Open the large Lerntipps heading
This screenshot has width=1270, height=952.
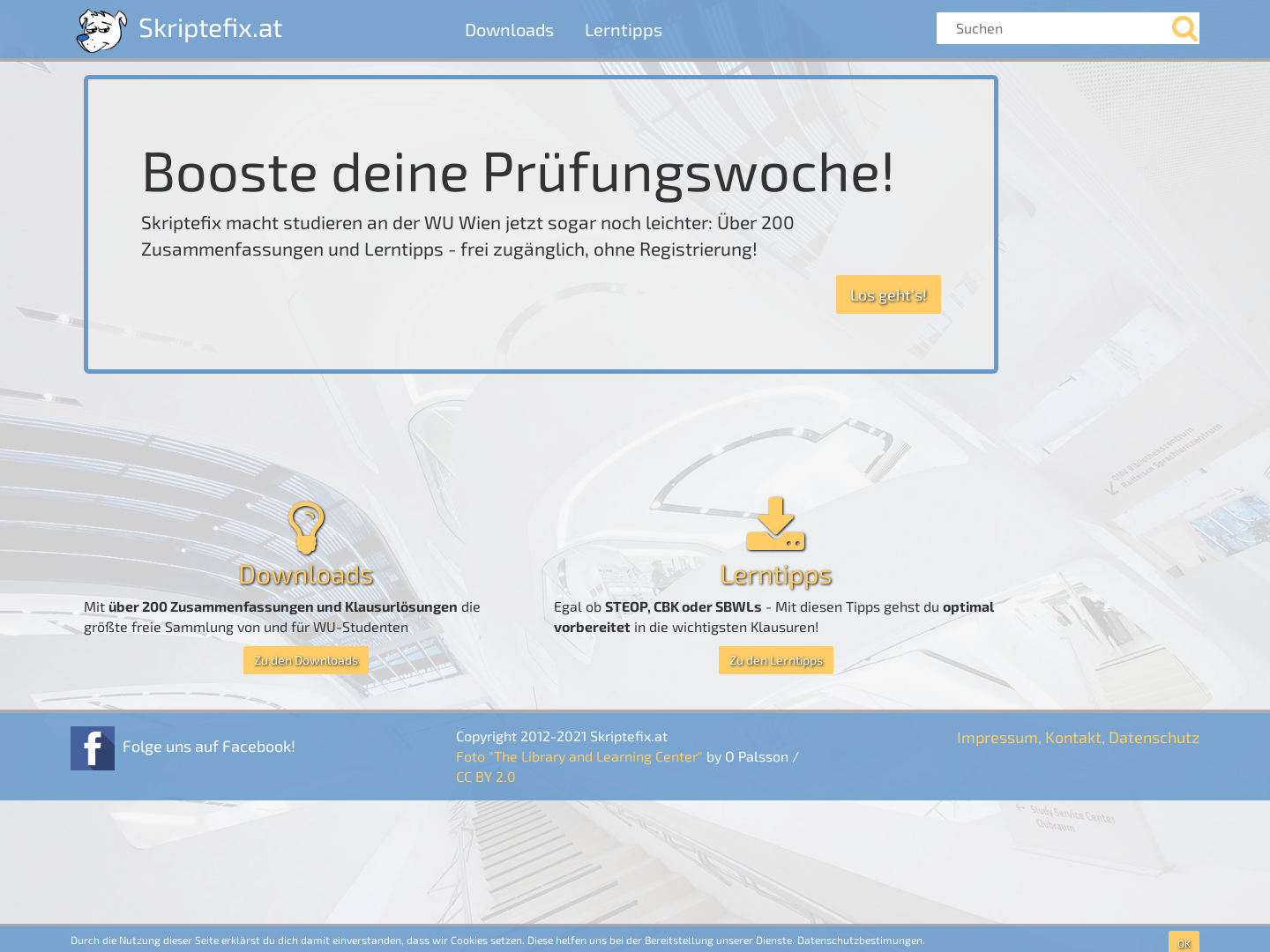(776, 575)
